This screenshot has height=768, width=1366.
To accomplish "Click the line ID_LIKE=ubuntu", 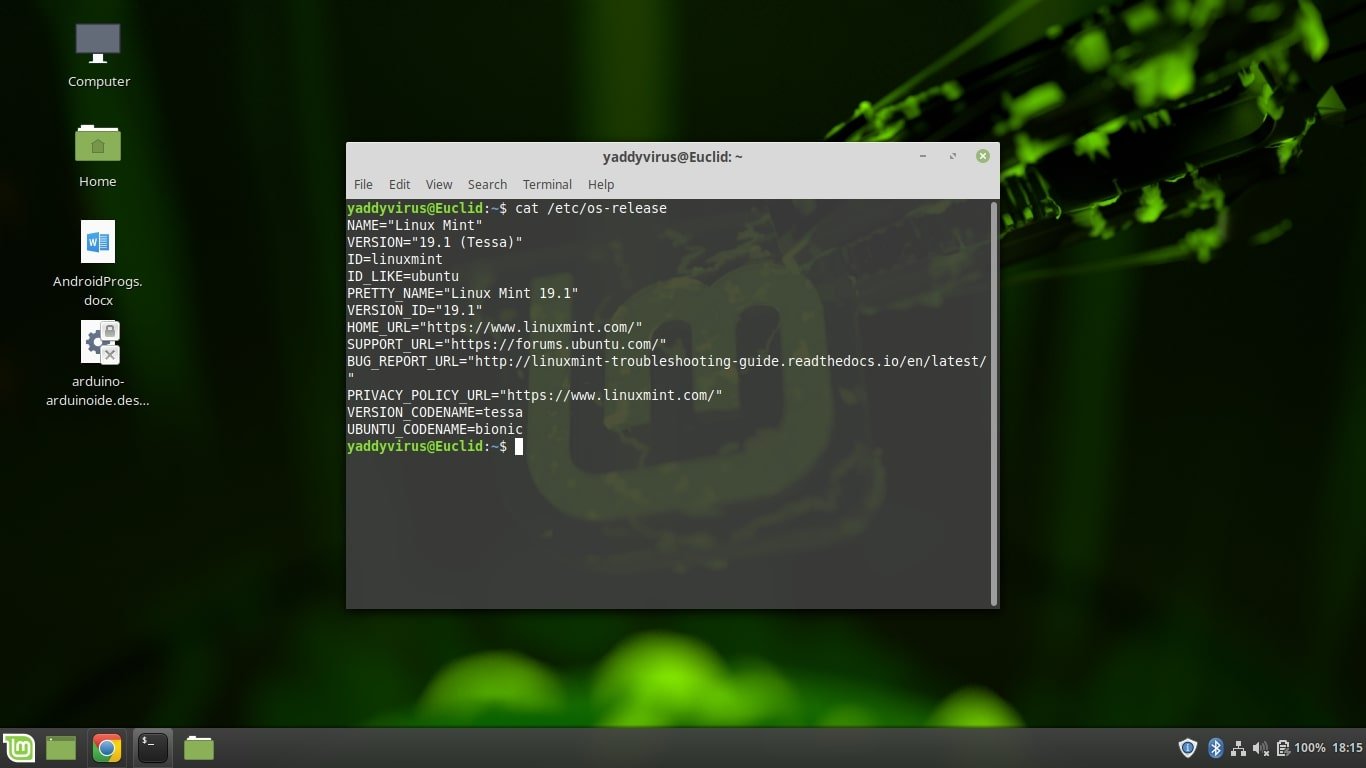I will click(403, 276).
